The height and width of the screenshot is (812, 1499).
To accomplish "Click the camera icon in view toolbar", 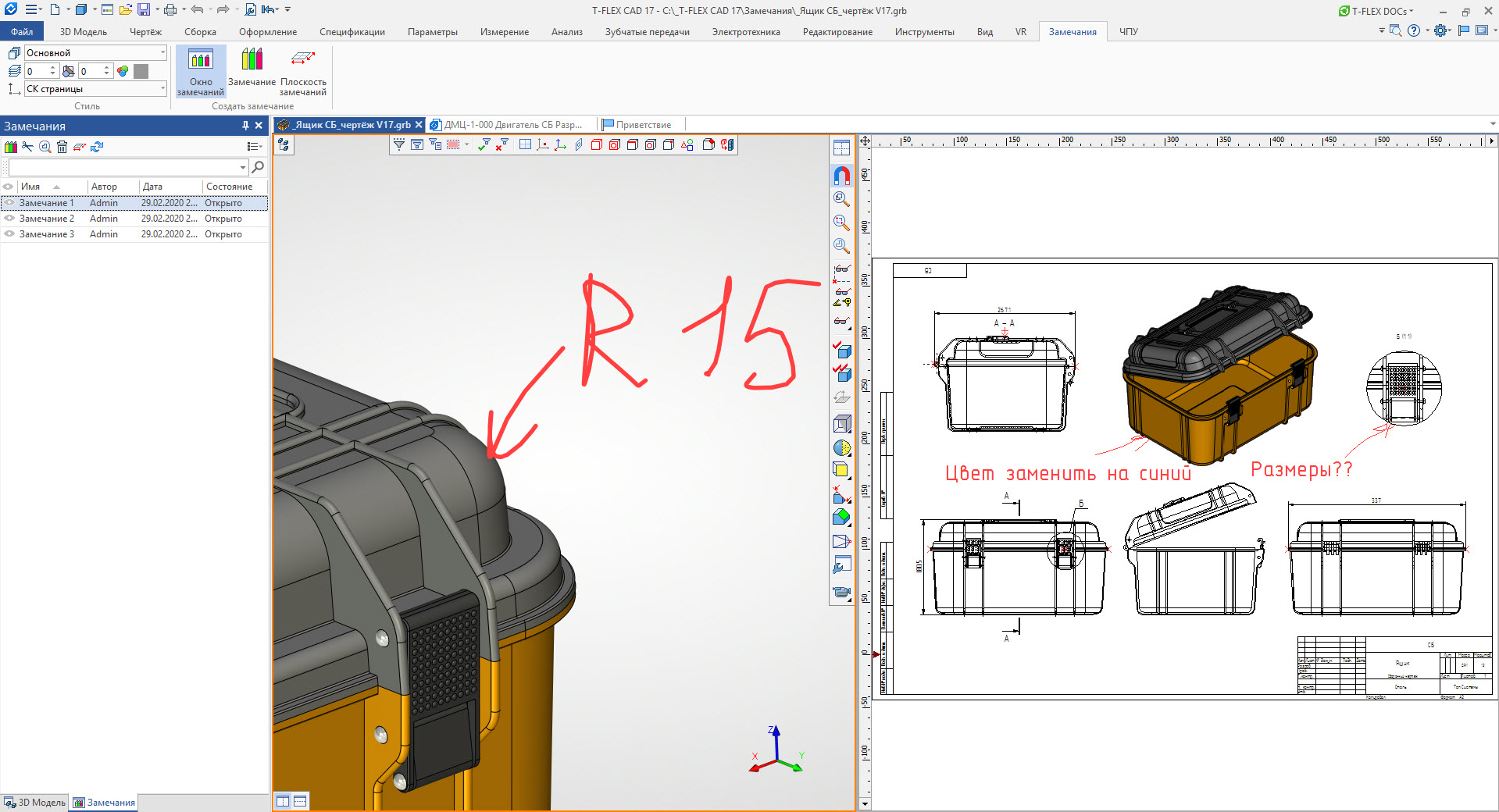I will (x=841, y=592).
